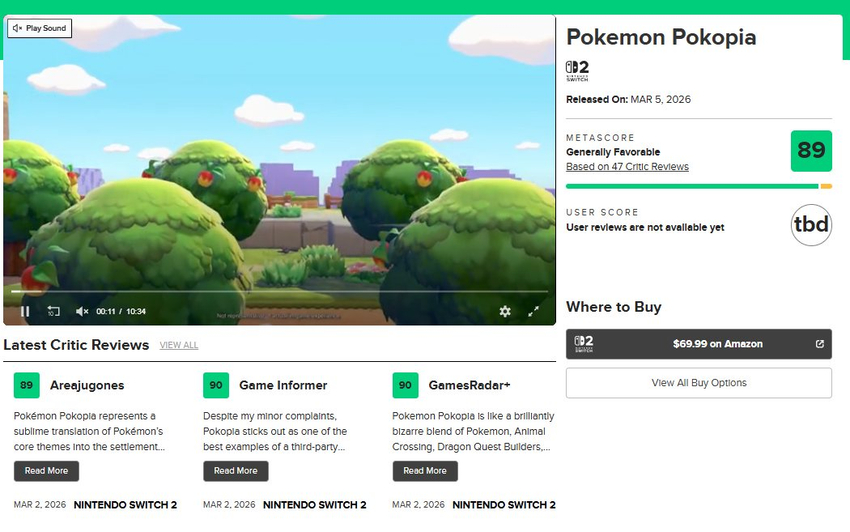The image size is (850, 532).
Task: Read more of Areajugones review
Action: point(46,471)
